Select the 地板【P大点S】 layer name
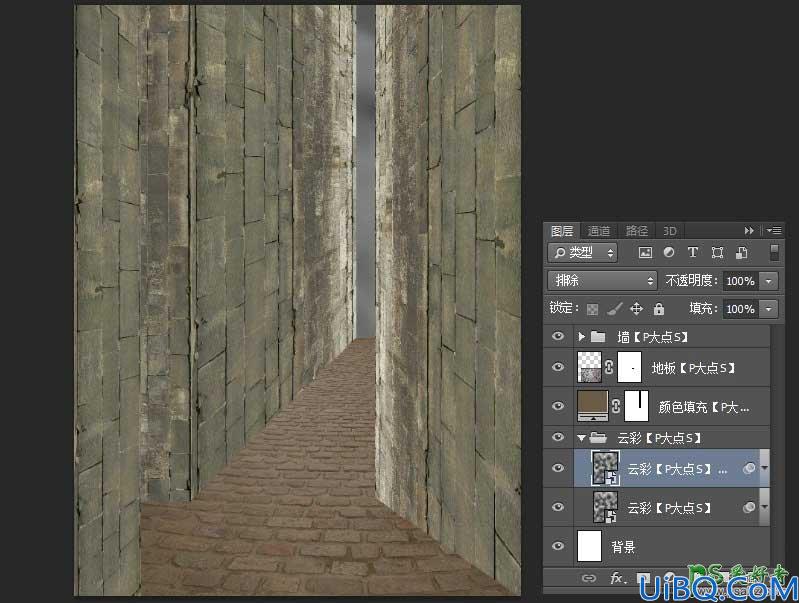 point(694,368)
